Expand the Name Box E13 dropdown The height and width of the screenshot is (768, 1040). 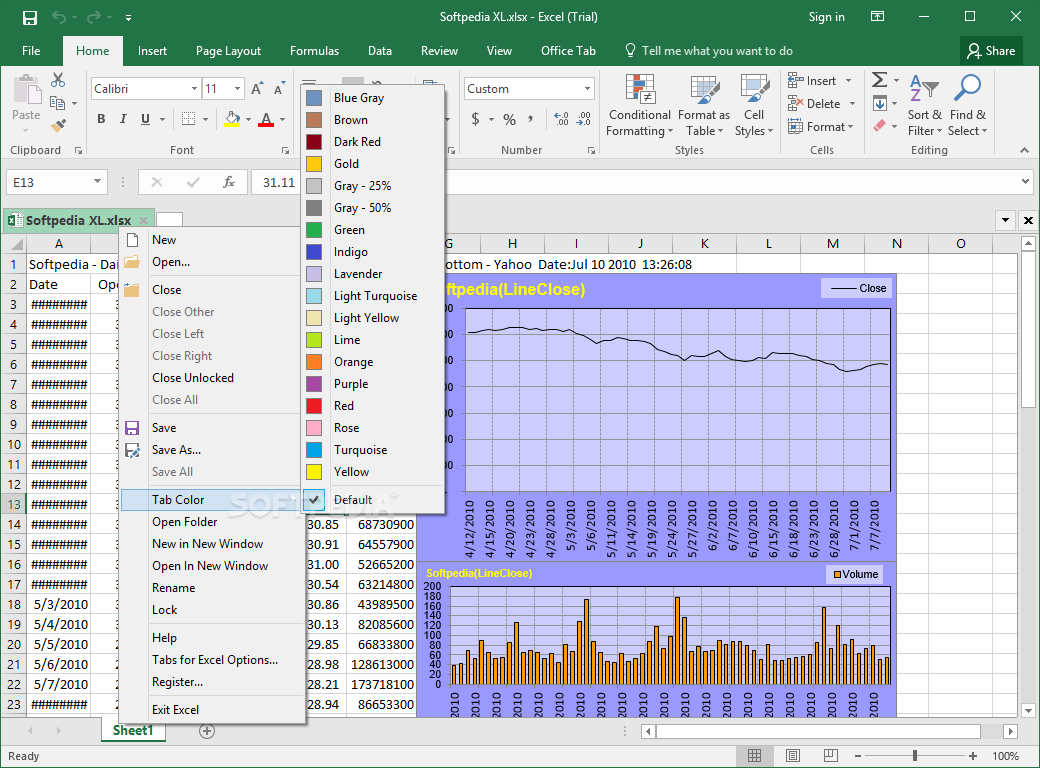coord(97,182)
